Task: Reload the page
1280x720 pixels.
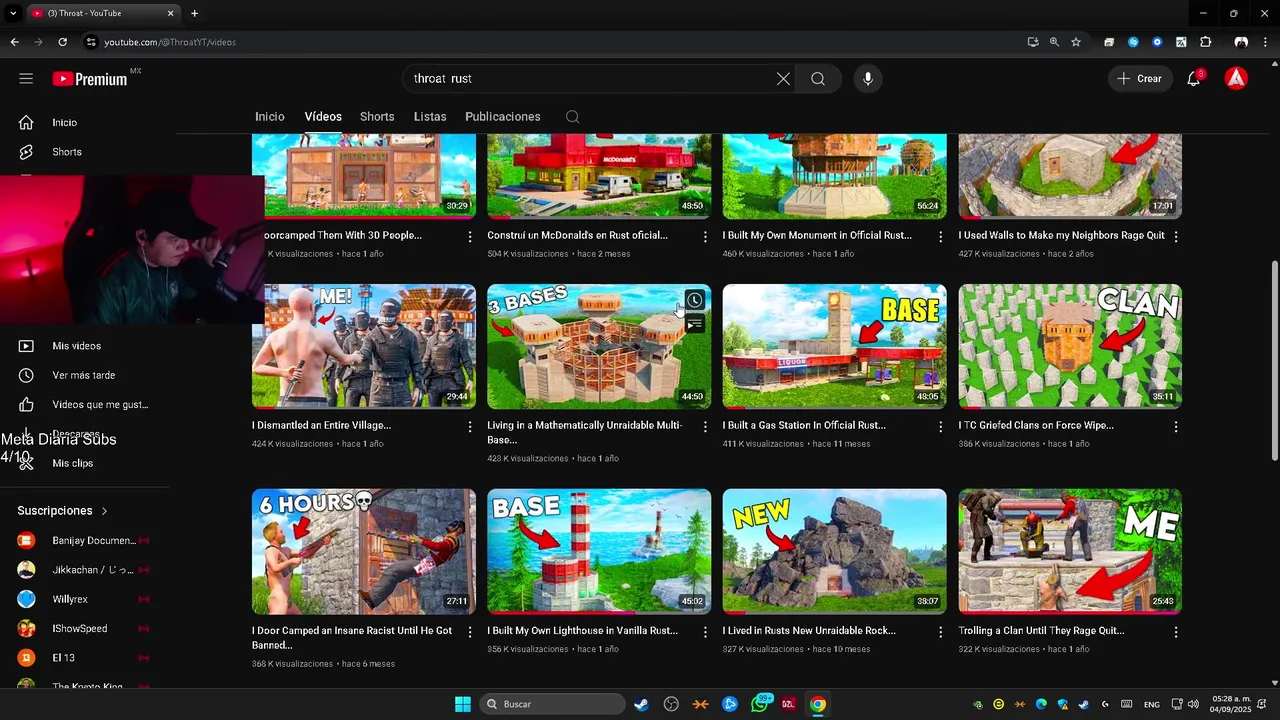Action: click(62, 42)
